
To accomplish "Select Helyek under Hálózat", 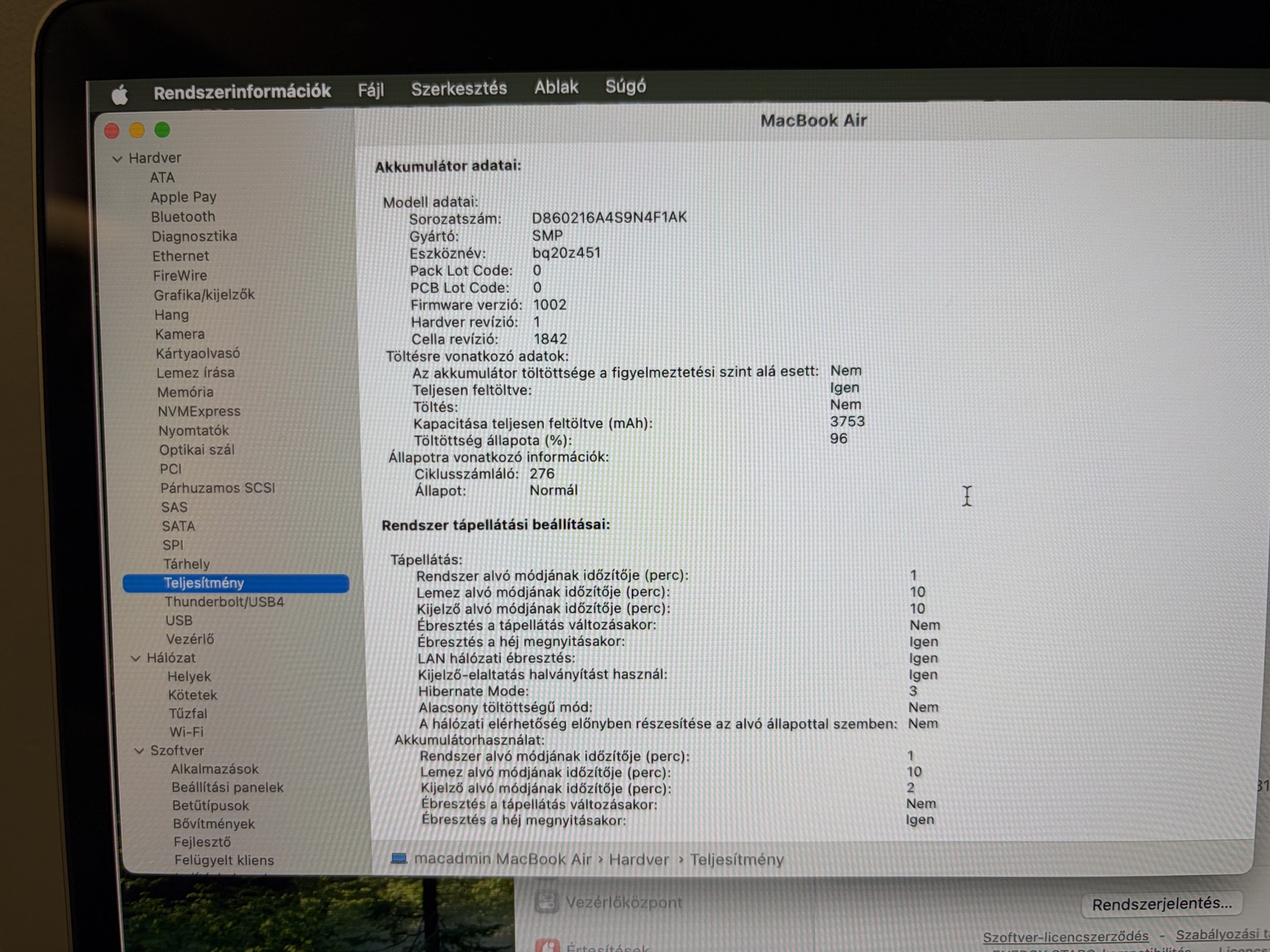I will click(x=189, y=676).
